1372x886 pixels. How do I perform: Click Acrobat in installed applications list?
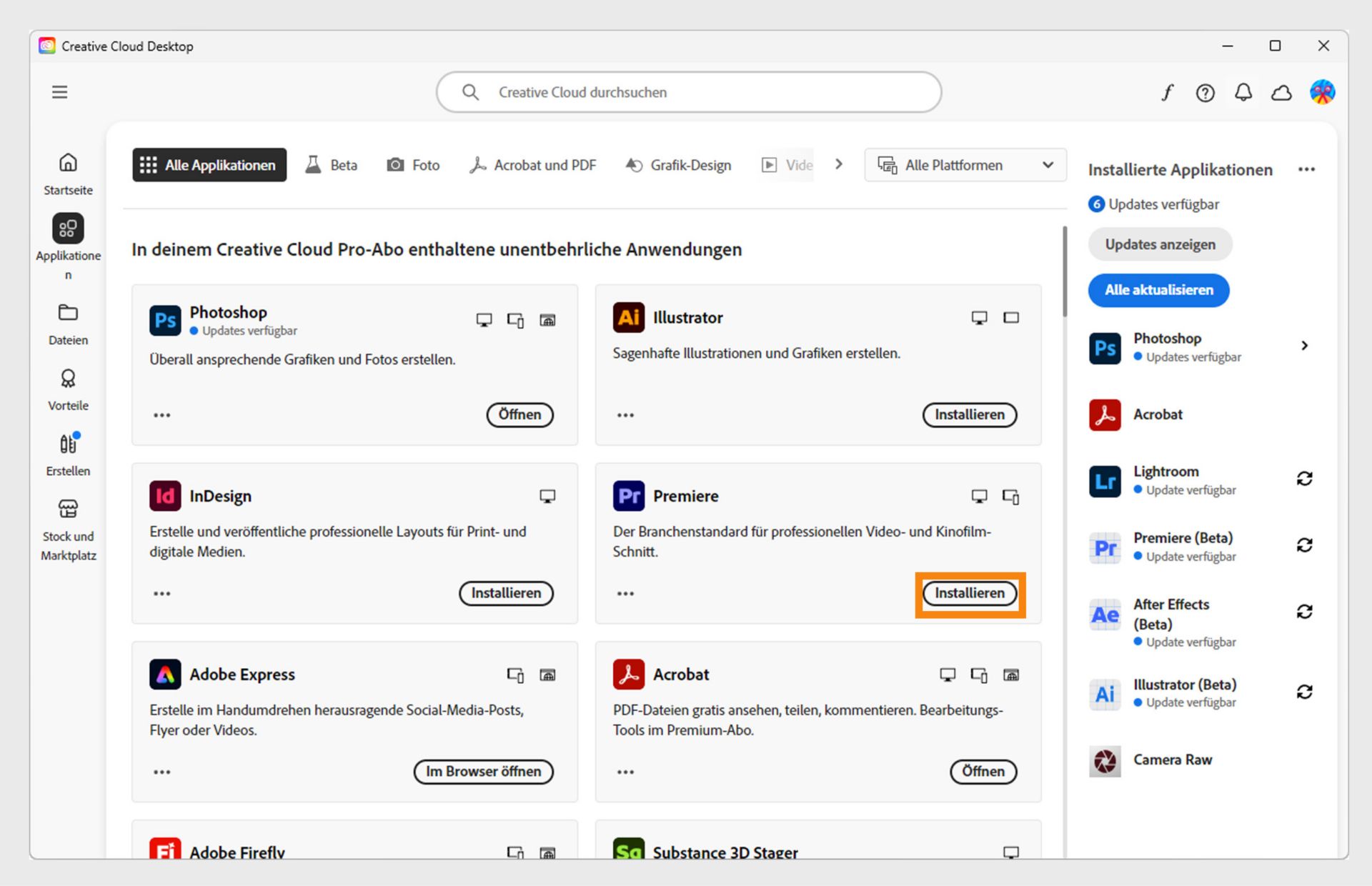(1158, 414)
